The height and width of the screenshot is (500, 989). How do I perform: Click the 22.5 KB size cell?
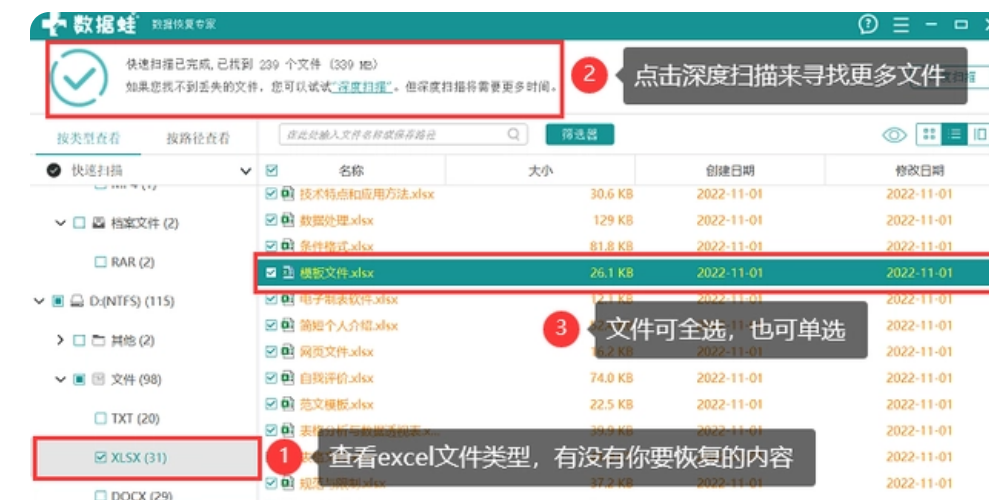pos(611,405)
